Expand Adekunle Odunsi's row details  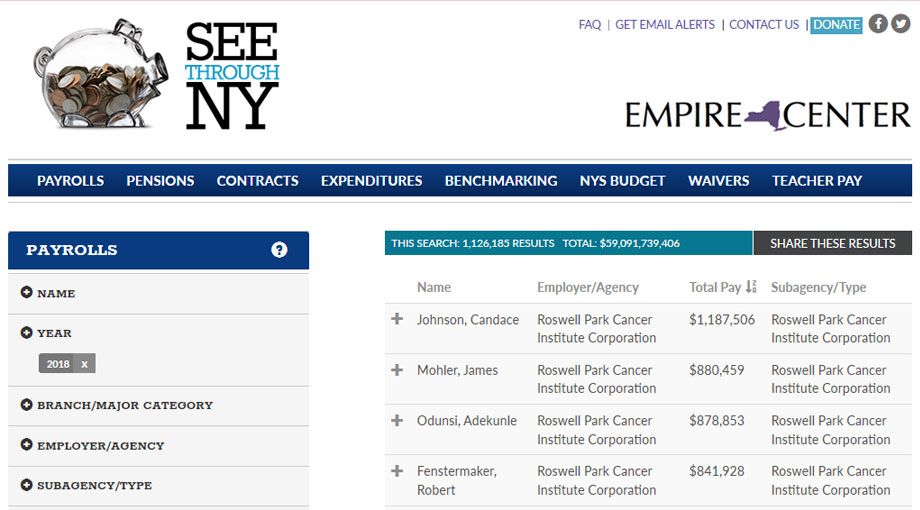pos(397,421)
